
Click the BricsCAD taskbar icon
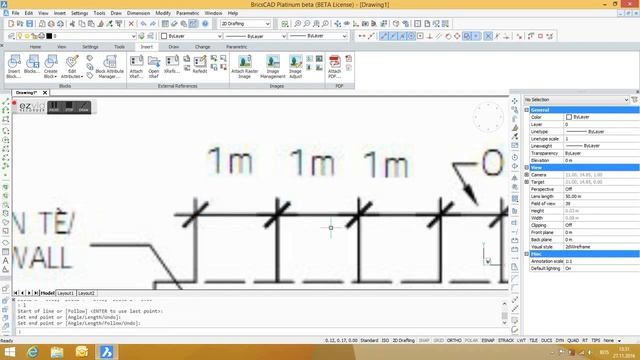click(x=107, y=352)
